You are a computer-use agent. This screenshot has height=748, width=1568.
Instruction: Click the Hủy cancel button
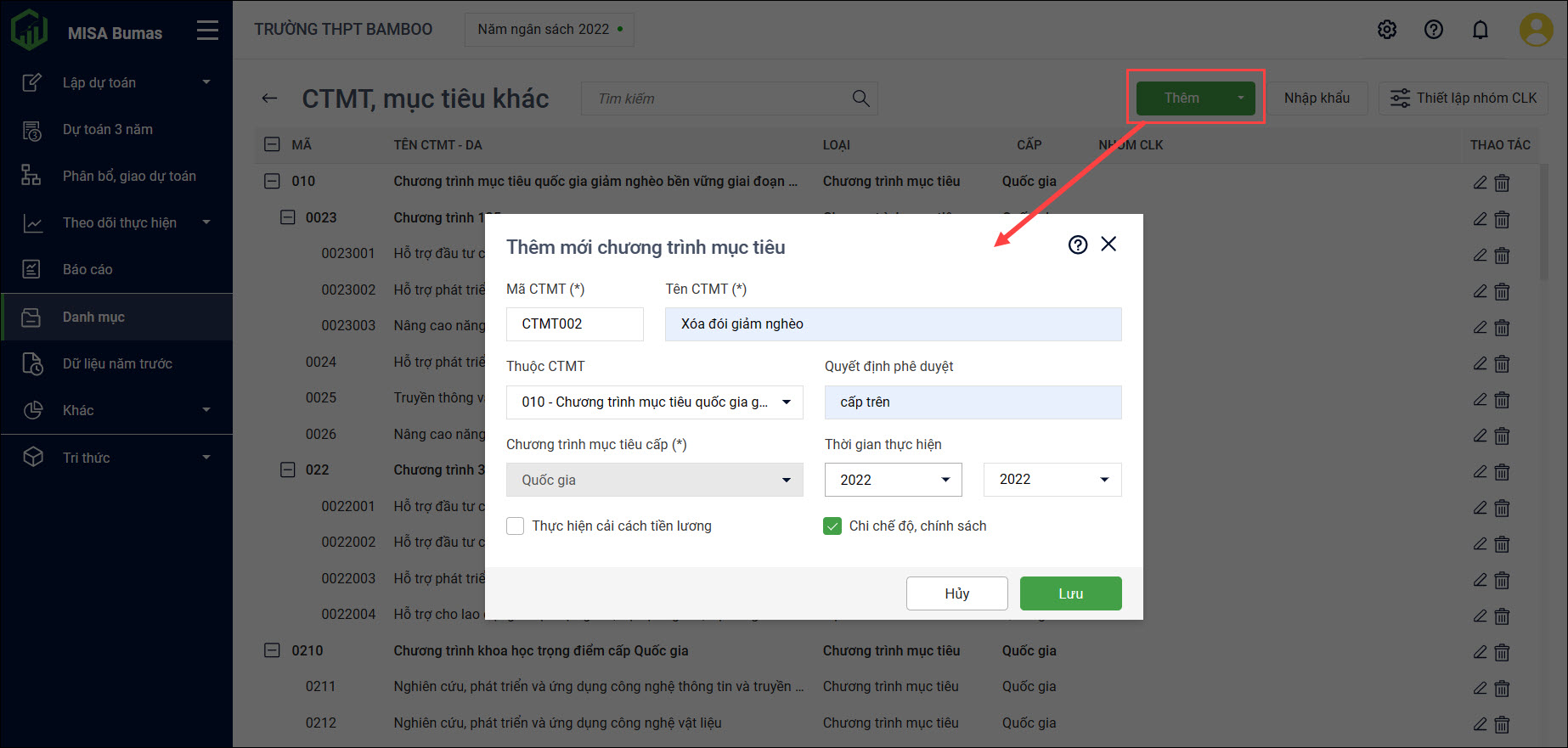956,593
